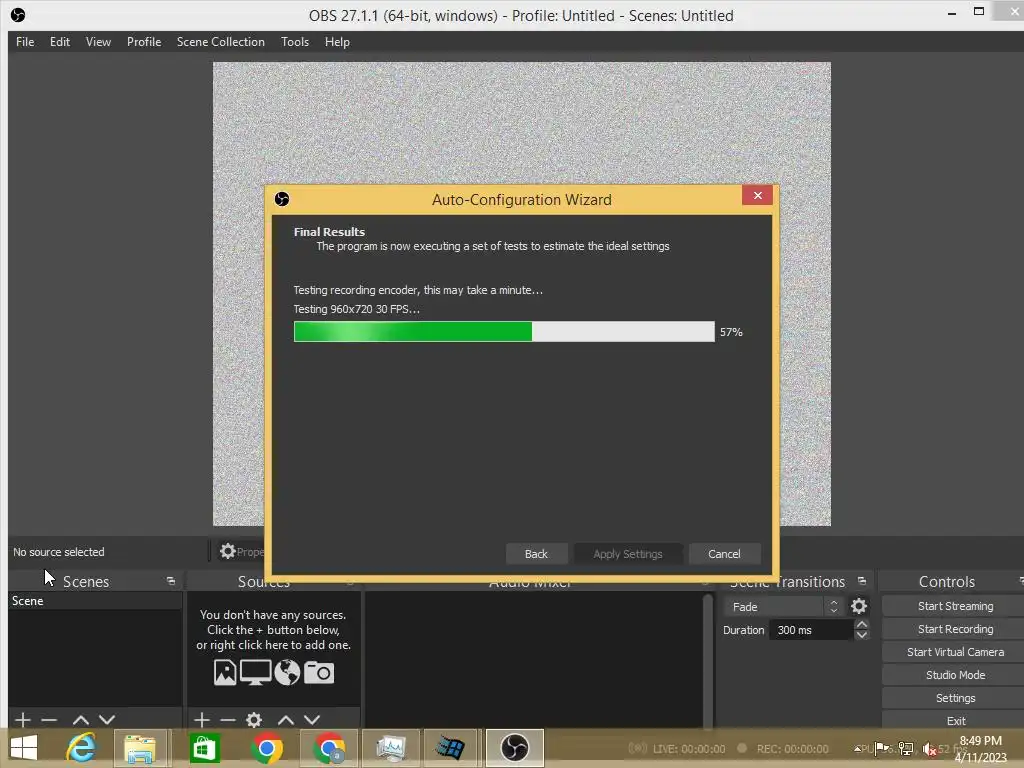Viewport: 1024px width, 768px height.
Task: Click the 'Testing 960x720 30 FPS...' text
Action: [357, 309]
